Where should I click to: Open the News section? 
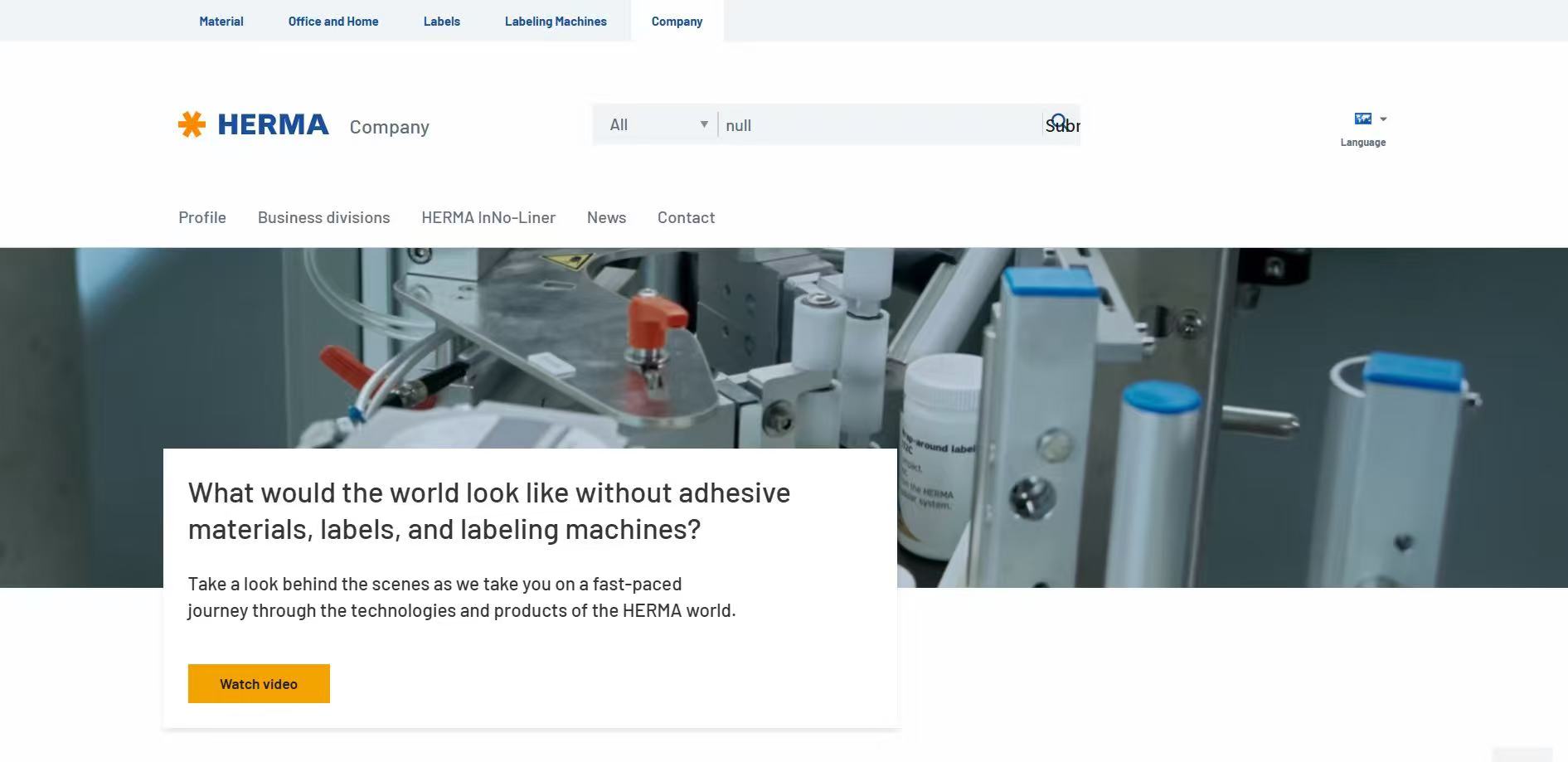point(606,217)
